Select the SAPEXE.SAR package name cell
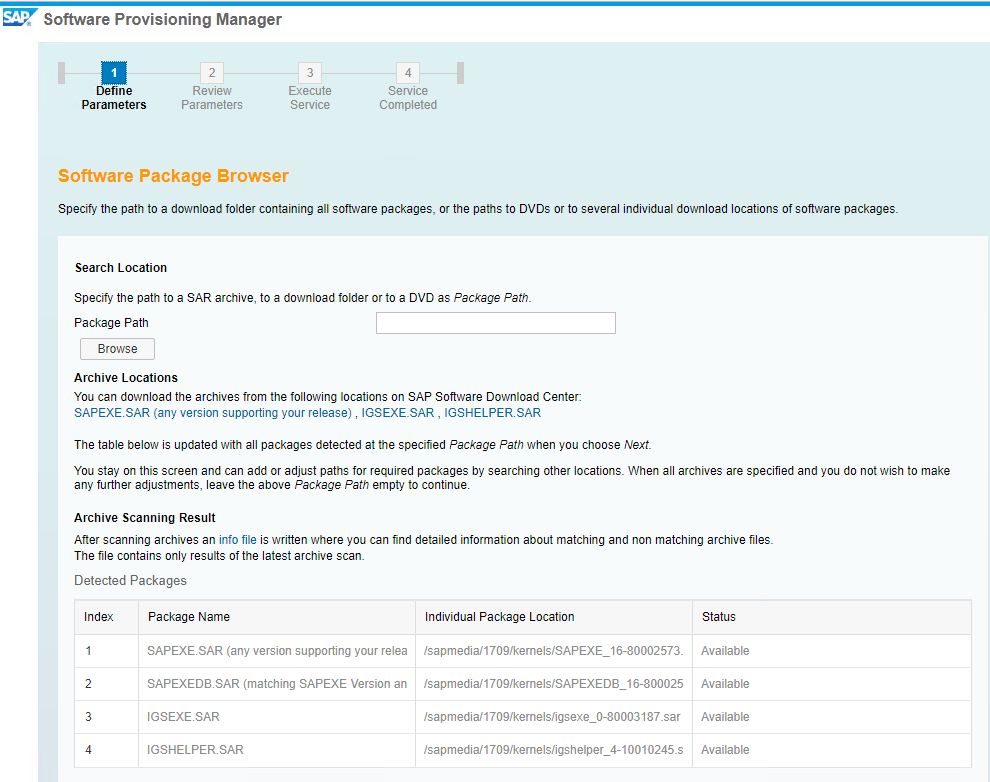The image size is (990, 782). pos(277,651)
